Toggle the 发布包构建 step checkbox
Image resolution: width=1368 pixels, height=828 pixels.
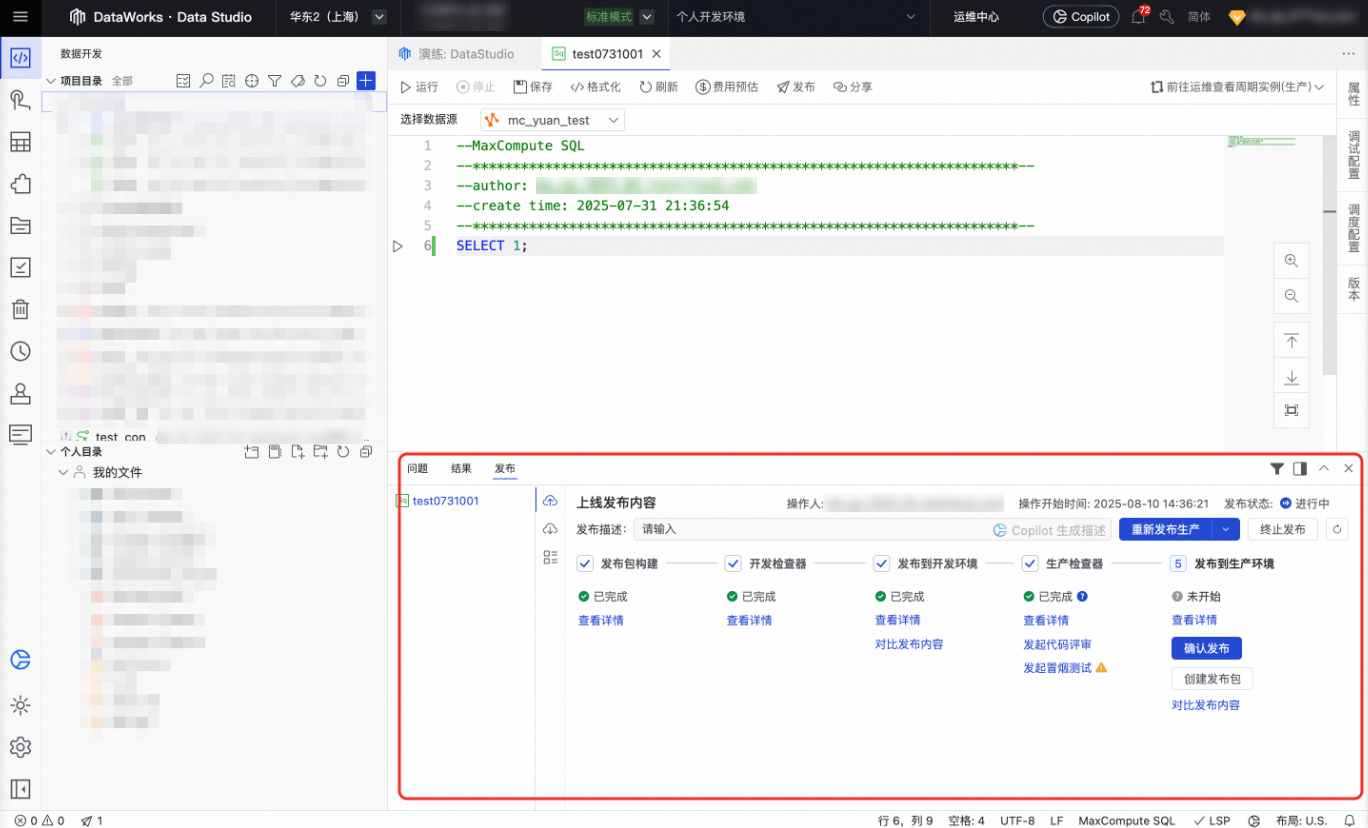[586, 564]
